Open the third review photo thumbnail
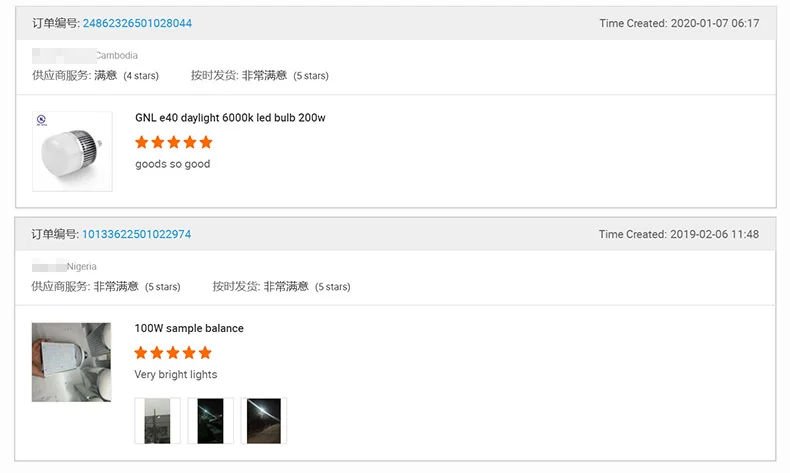790x473 pixels. click(x=264, y=421)
